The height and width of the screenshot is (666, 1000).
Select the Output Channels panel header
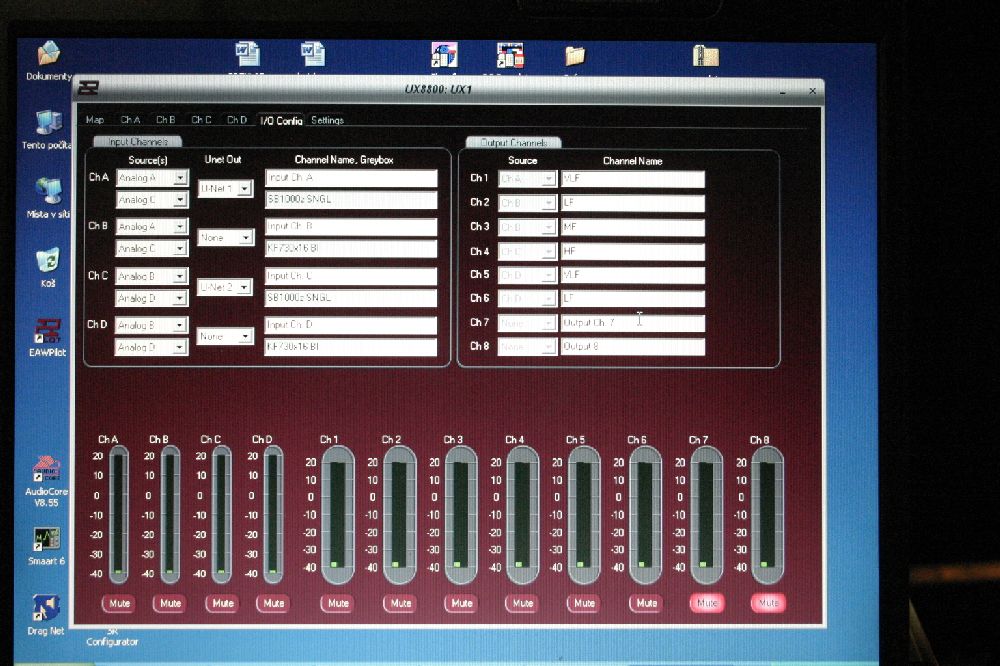513,143
